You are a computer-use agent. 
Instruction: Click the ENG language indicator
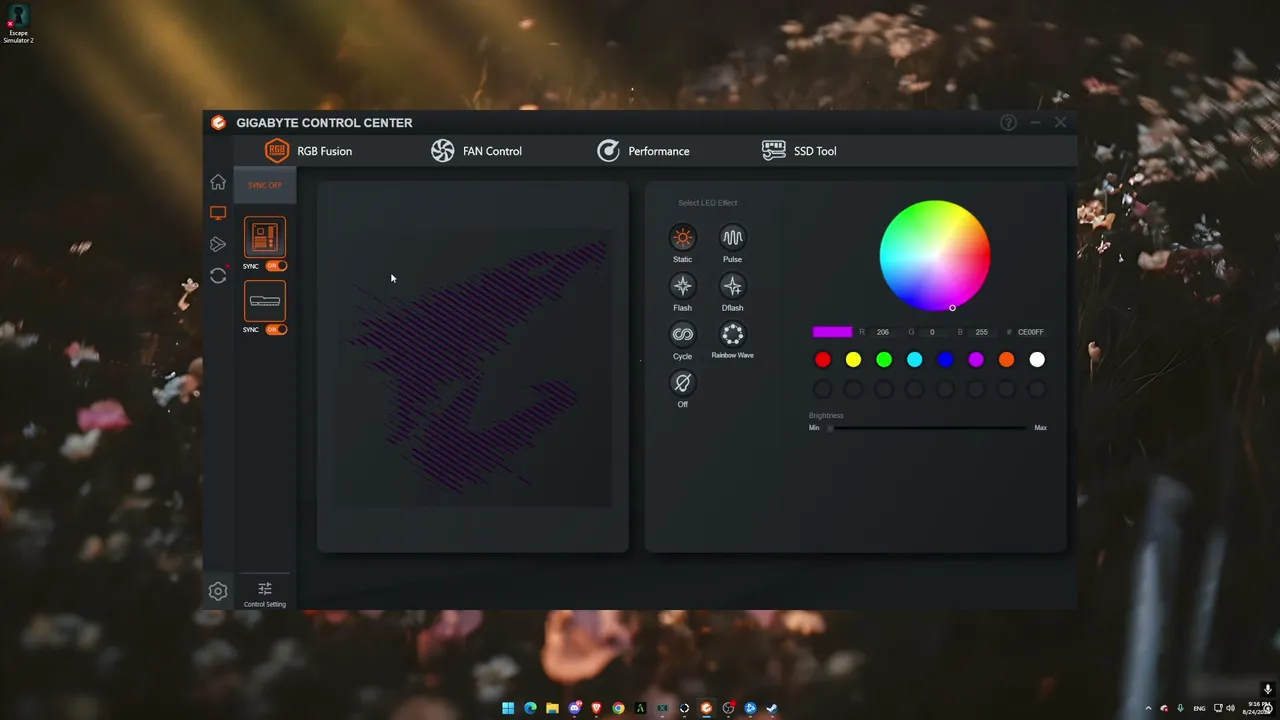(x=1199, y=708)
